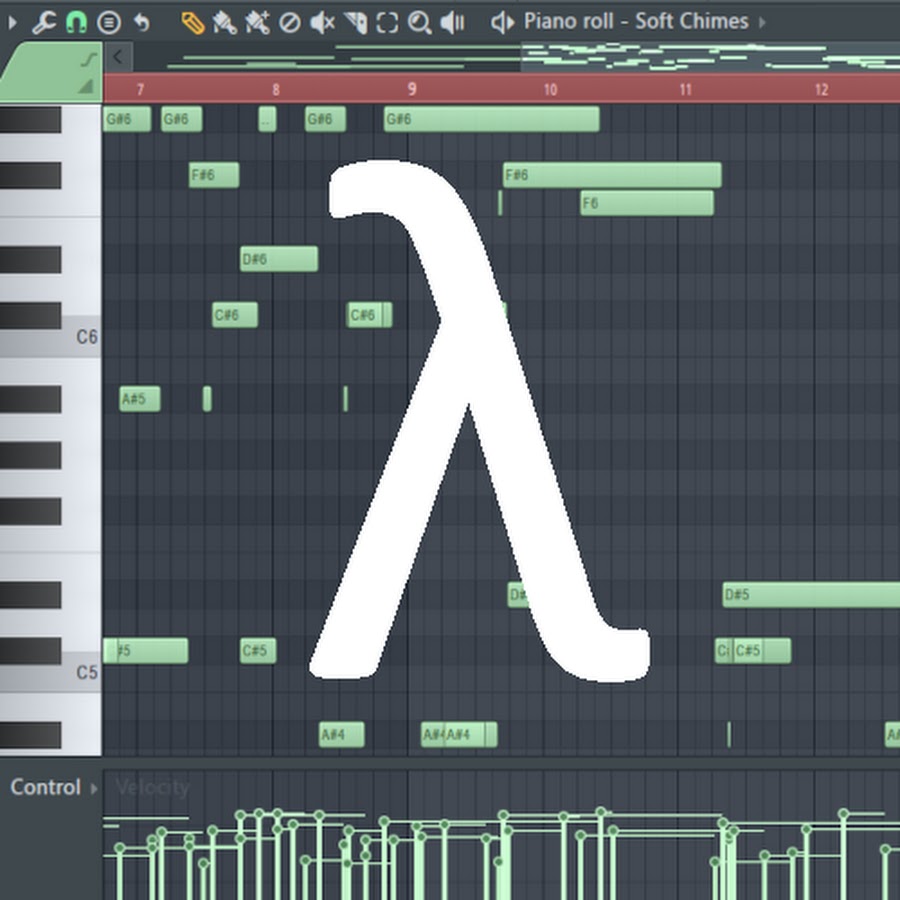The image size is (900, 900).
Task: Jump to bar 11 on the timeline
Action: coord(685,89)
